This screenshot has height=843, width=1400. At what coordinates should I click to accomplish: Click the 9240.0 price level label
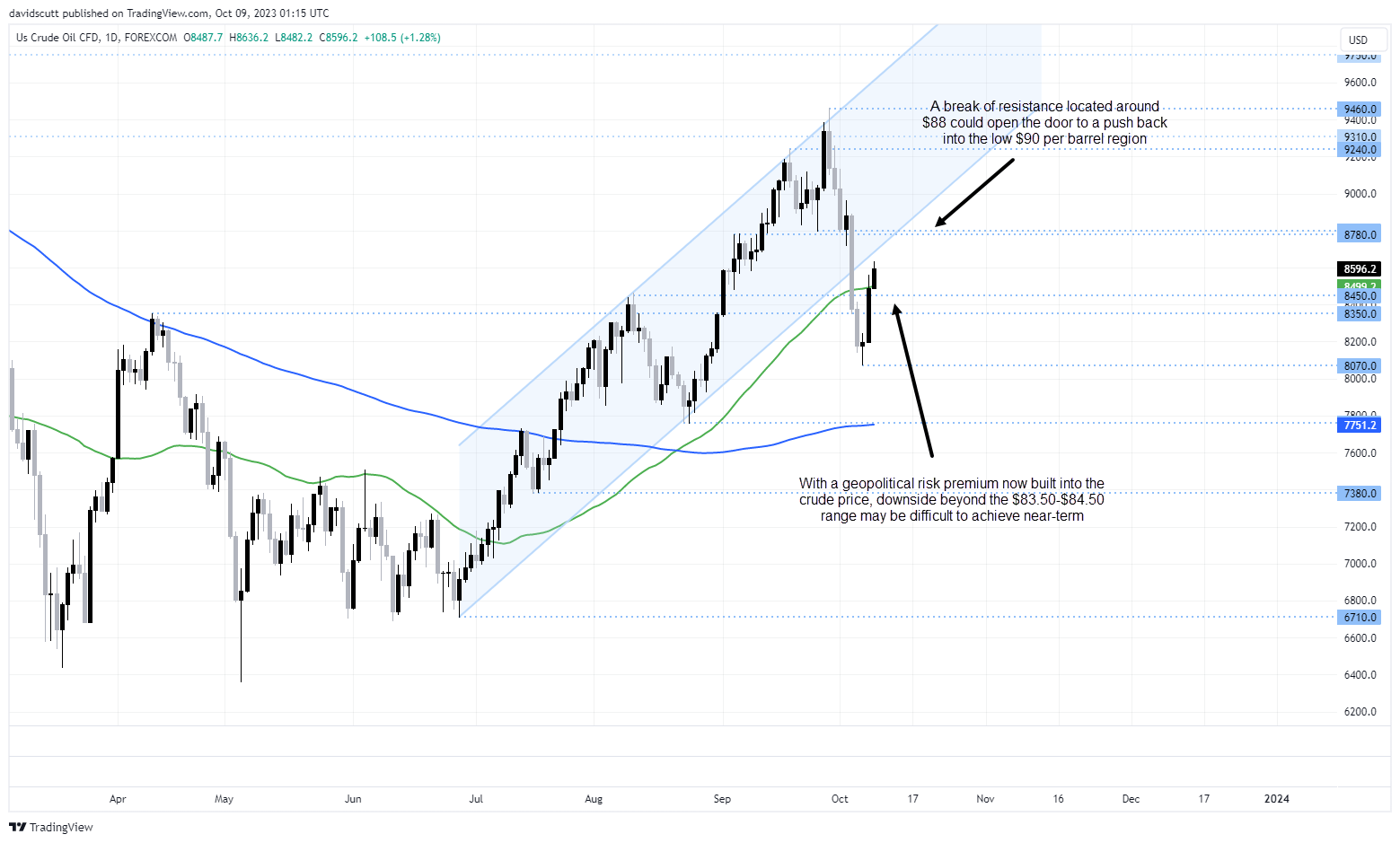[1360, 150]
